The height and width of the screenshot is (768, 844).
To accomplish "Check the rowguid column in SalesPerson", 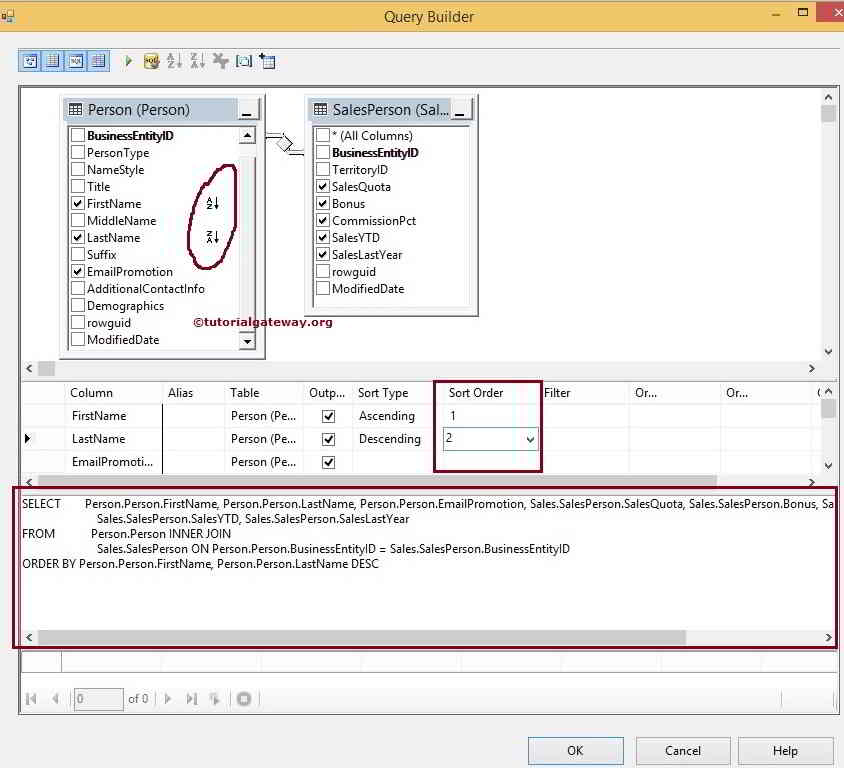I will pyautogui.click(x=323, y=271).
